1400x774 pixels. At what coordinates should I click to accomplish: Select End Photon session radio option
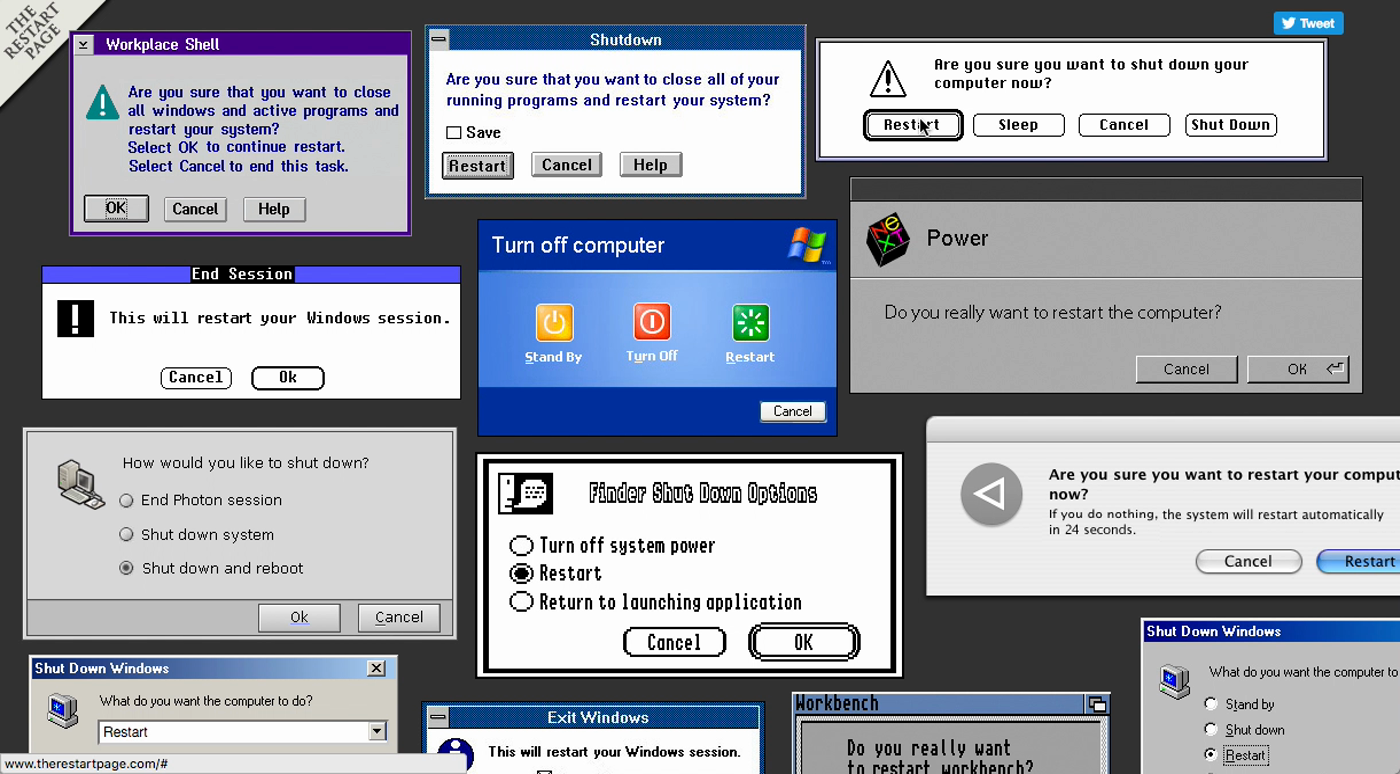pos(126,500)
